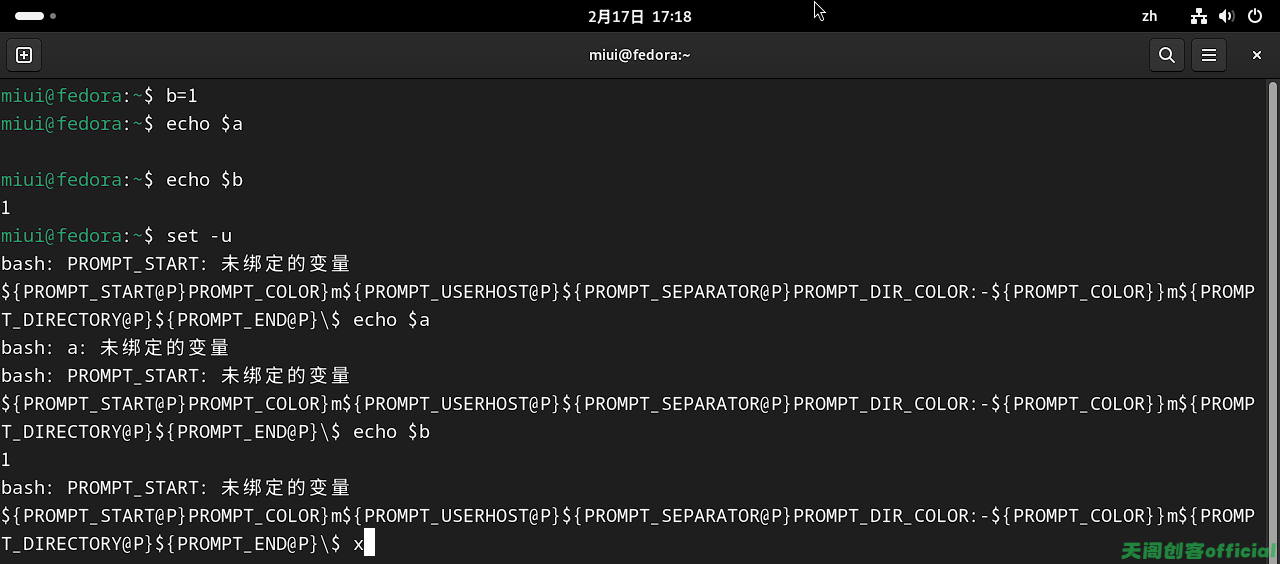1280x564 pixels.
Task: Click the wired network status icon
Action: pos(1199,16)
